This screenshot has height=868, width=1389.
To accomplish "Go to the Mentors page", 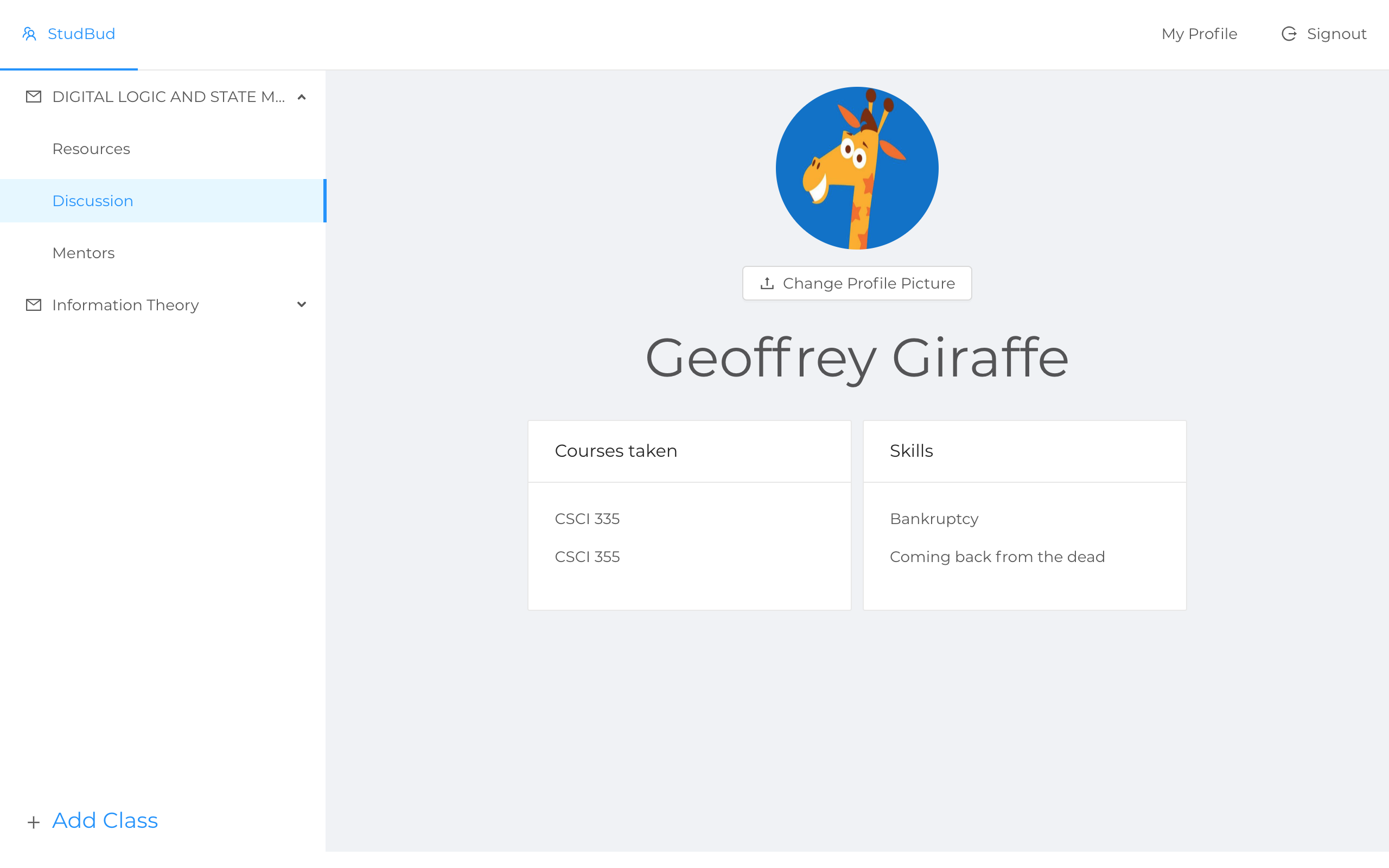I will tap(84, 253).
